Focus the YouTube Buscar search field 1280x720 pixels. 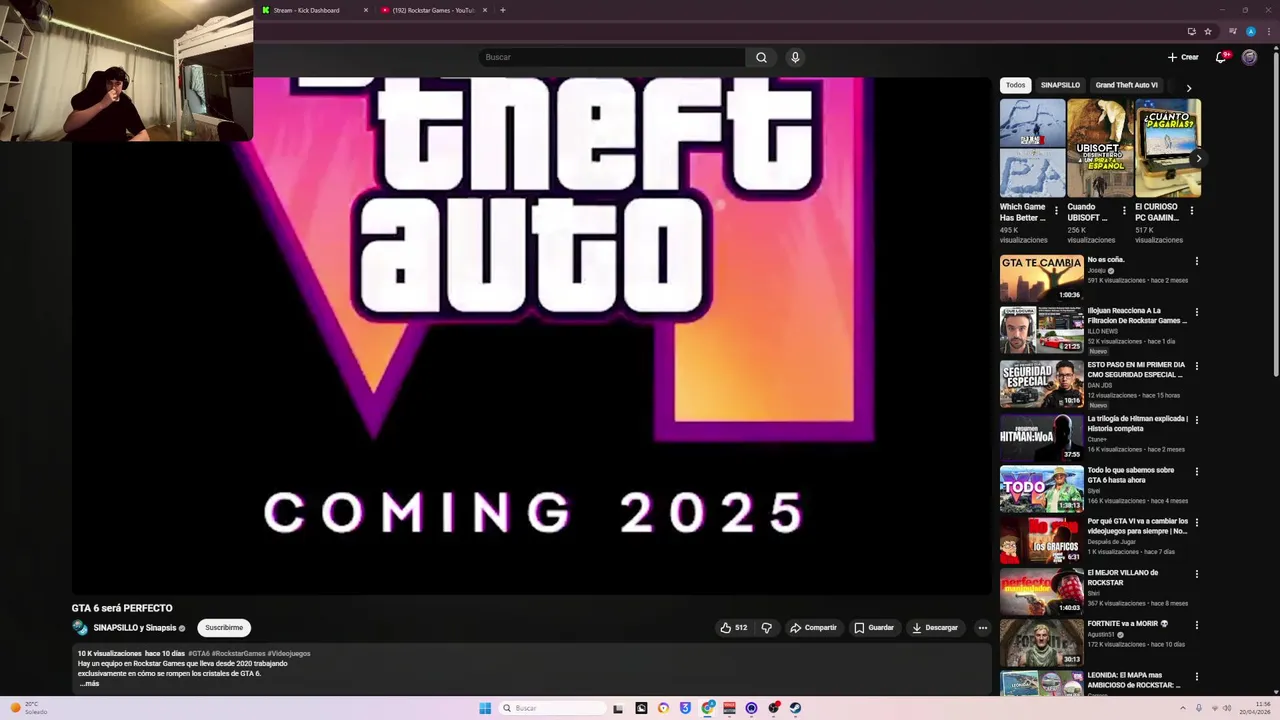612,57
